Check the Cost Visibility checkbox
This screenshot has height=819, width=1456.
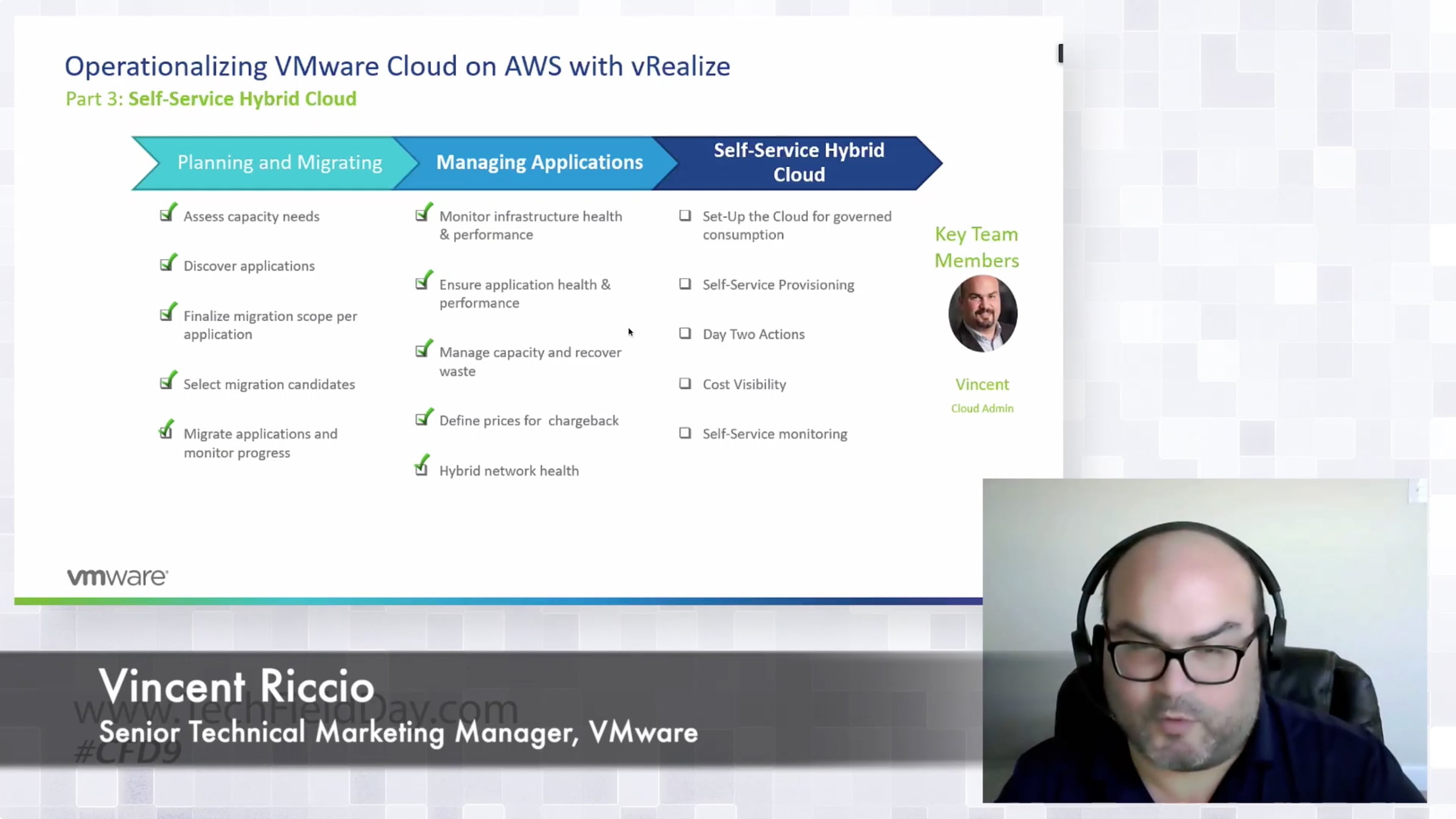pyautogui.click(x=685, y=383)
